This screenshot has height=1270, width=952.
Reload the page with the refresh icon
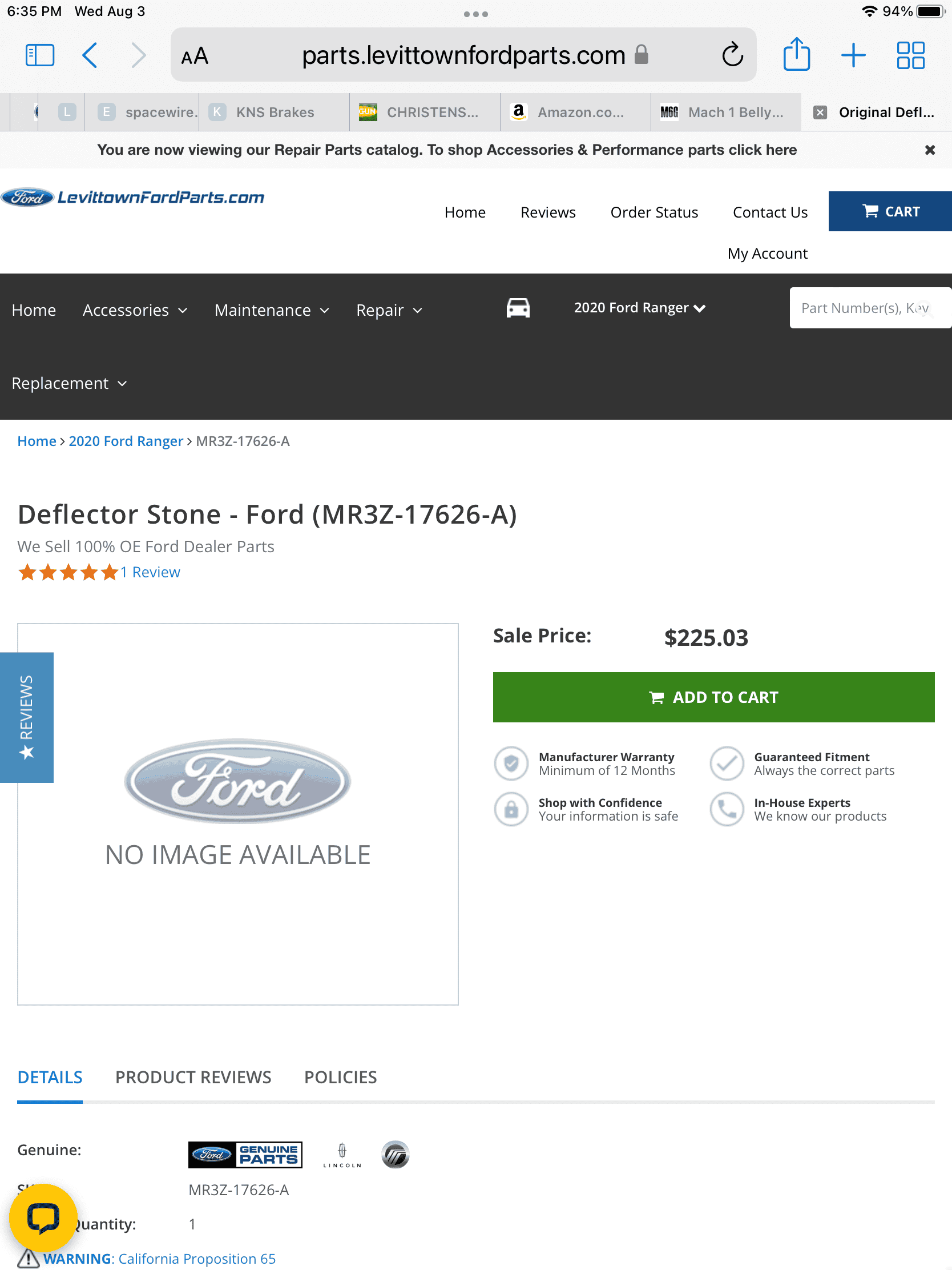click(x=732, y=55)
